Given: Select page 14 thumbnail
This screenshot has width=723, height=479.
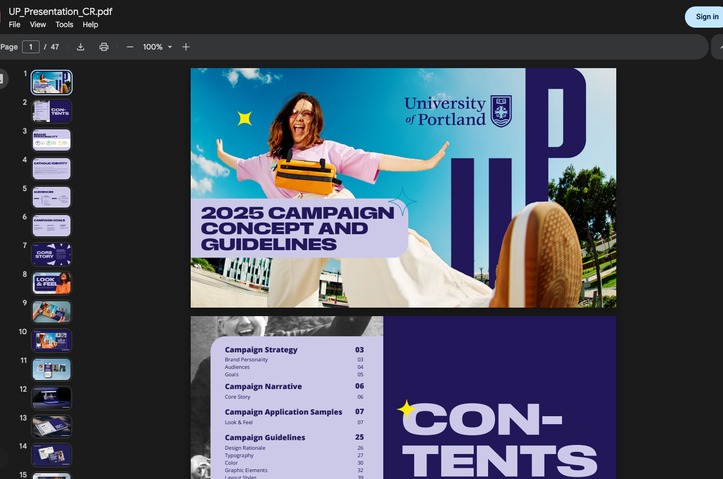Looking at the screenshot, I should pos(52,455).
